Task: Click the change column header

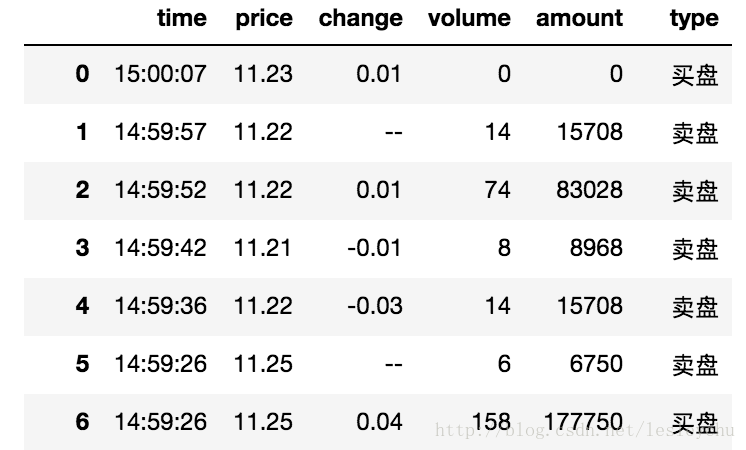Action: 361,20
